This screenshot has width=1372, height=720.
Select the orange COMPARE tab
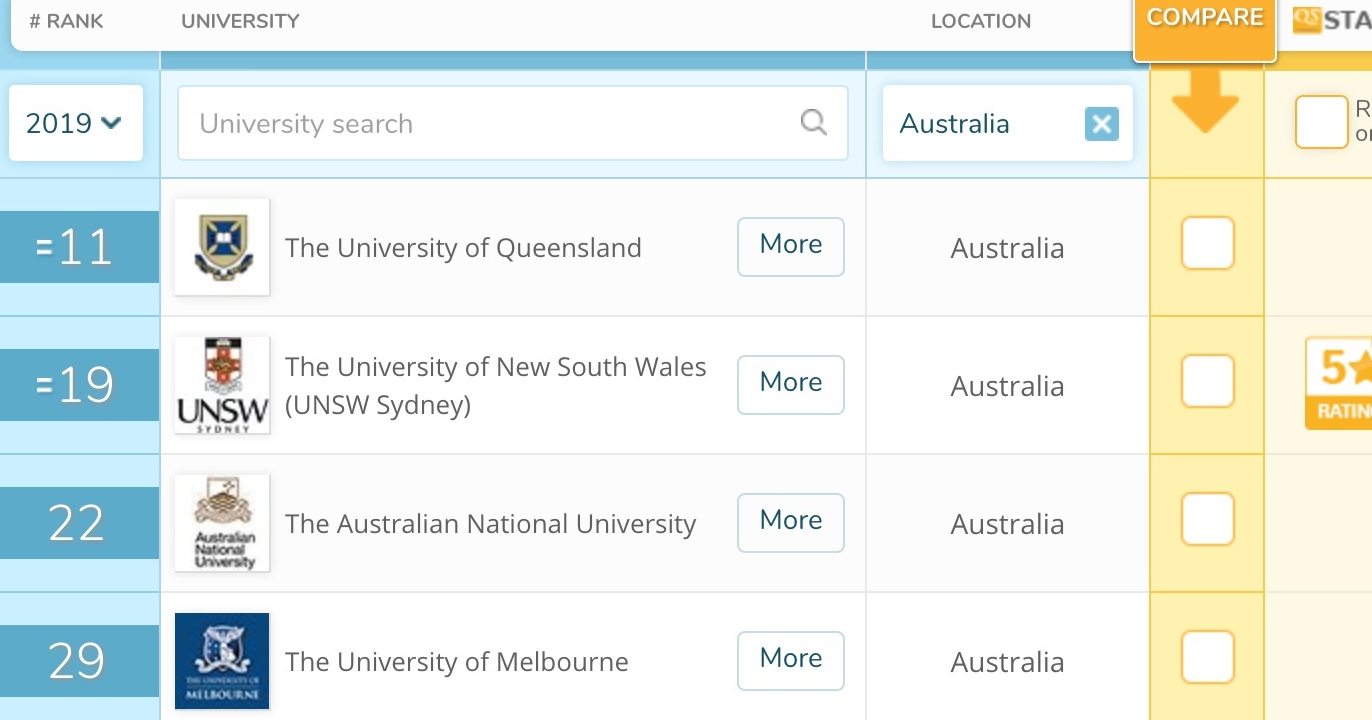[x=1204, y=20]
